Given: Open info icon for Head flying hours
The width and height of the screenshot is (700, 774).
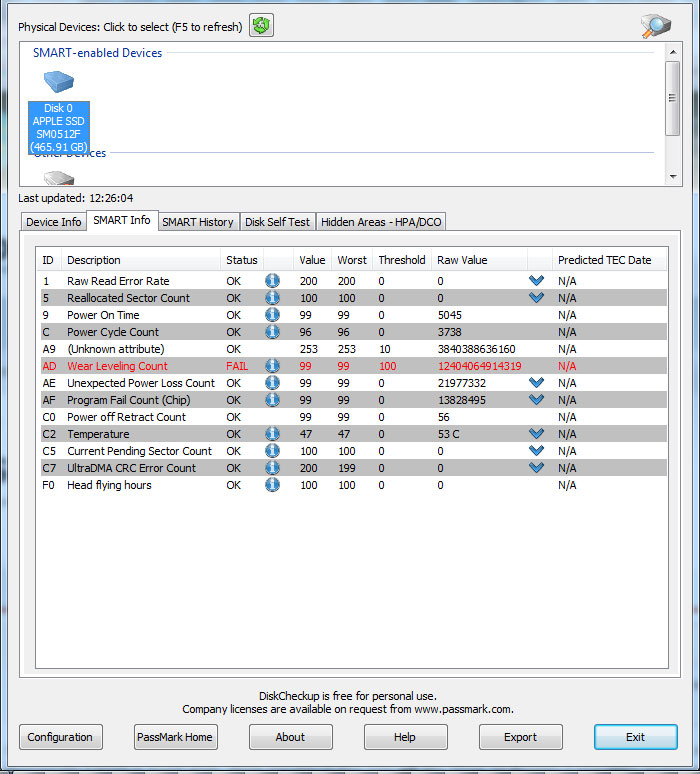Looking at the screenshot, I should click(x=272, y=485).
